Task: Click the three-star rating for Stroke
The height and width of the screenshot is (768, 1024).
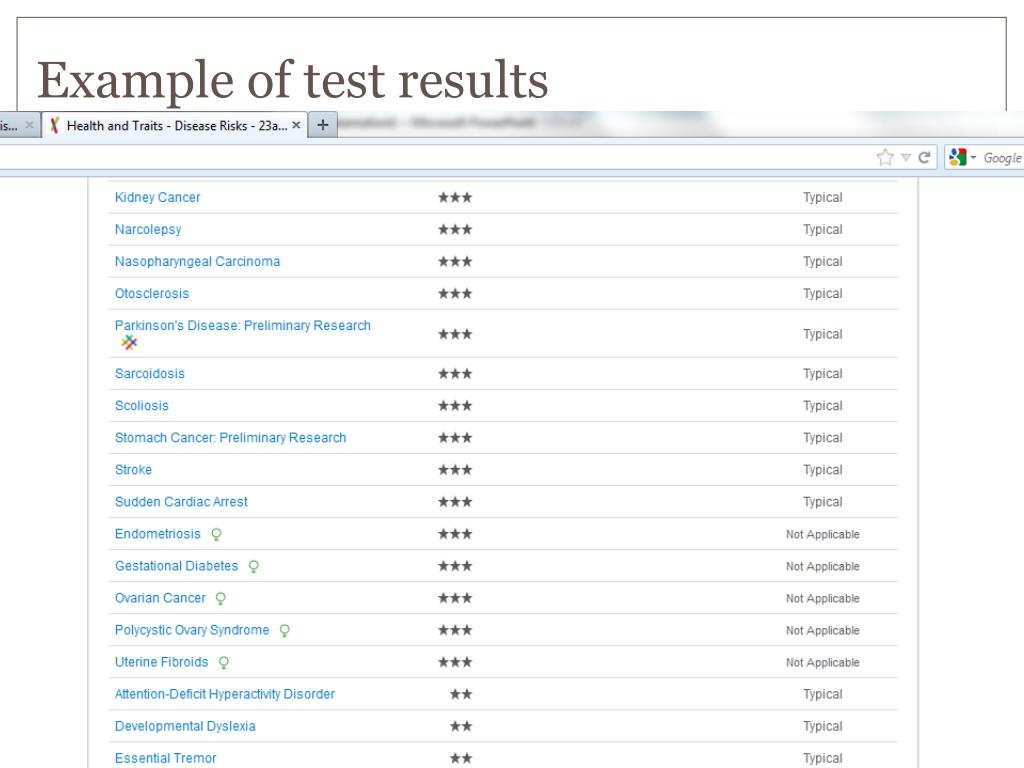Action: point(455,470)
